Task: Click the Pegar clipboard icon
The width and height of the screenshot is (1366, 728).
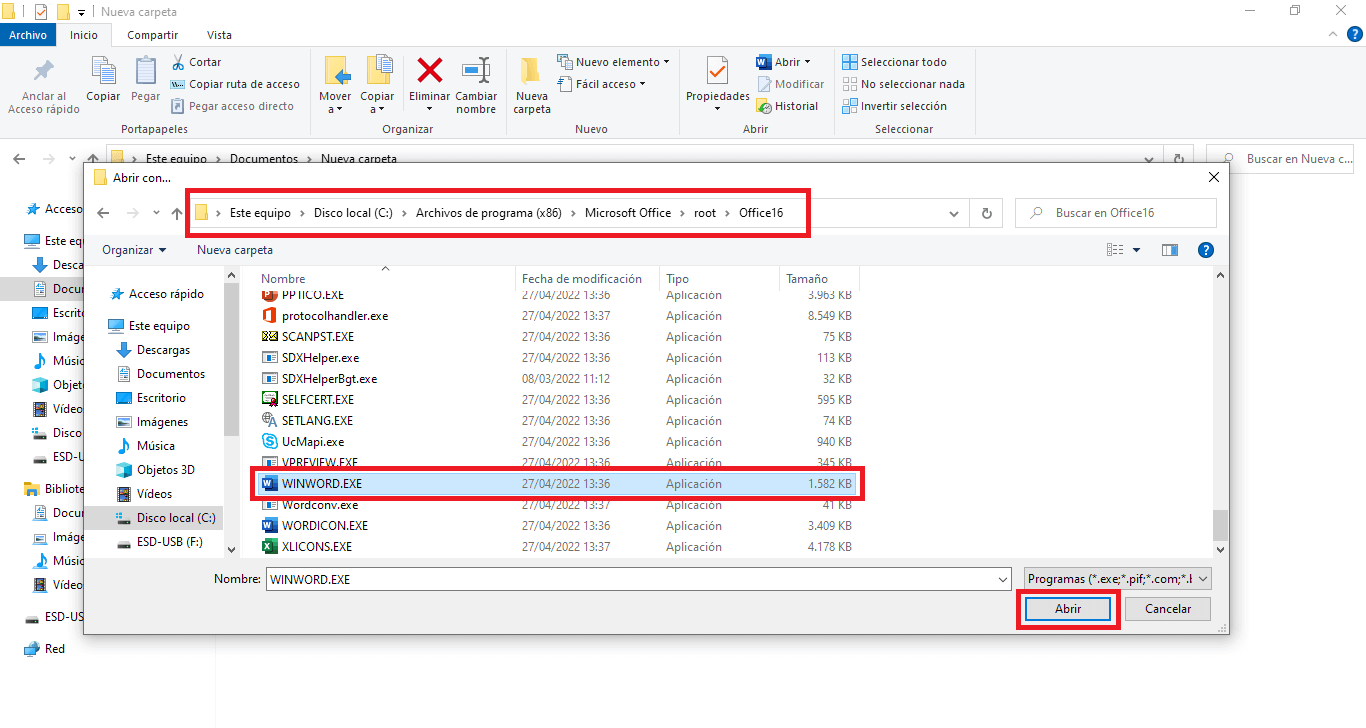Action: (x=145, y=71)
